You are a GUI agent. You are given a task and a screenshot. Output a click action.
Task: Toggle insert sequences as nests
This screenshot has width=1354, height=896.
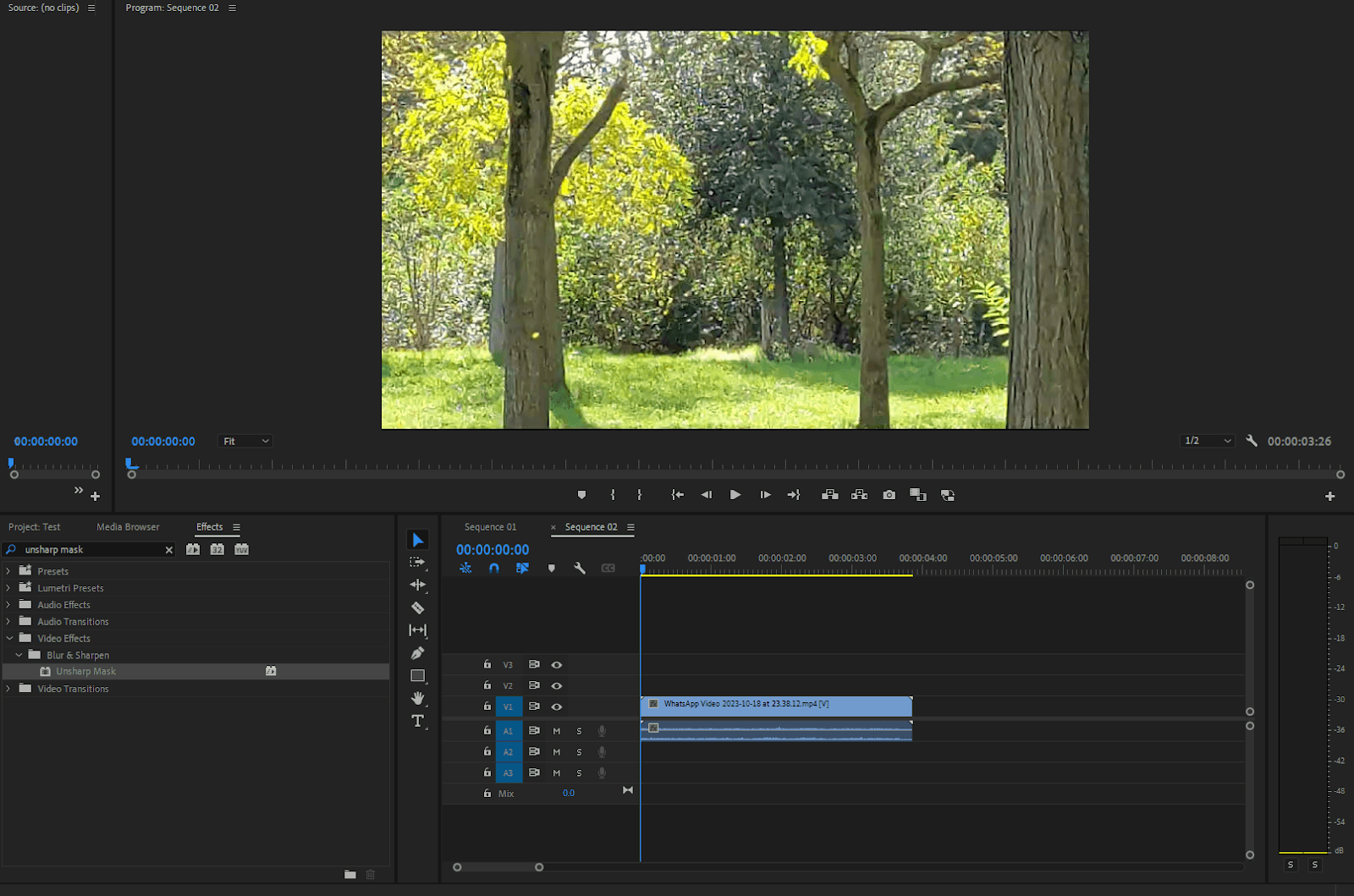(x=465, y=569)
